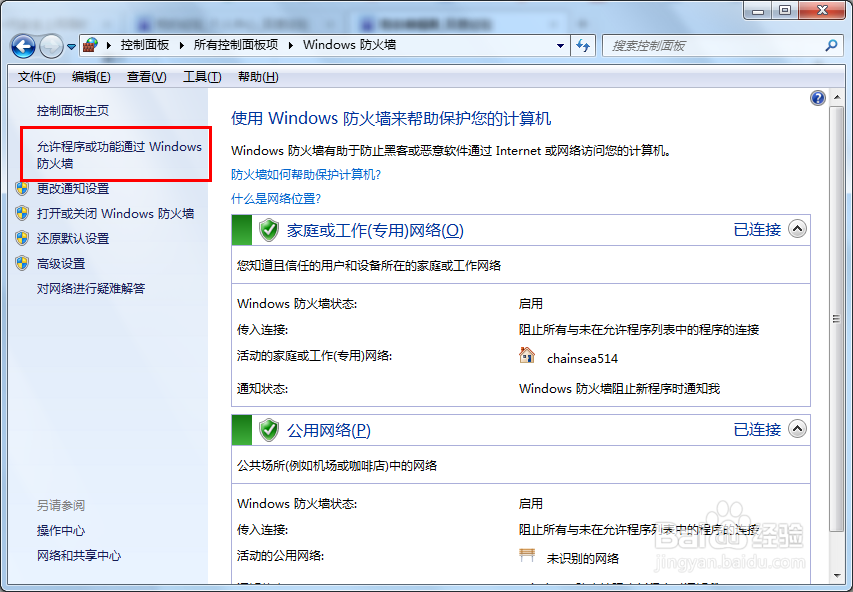Click the shield icon beside 打开或关闭 Windows 防火墙
This screenshot has width=853, height=592.
point(22,213)
